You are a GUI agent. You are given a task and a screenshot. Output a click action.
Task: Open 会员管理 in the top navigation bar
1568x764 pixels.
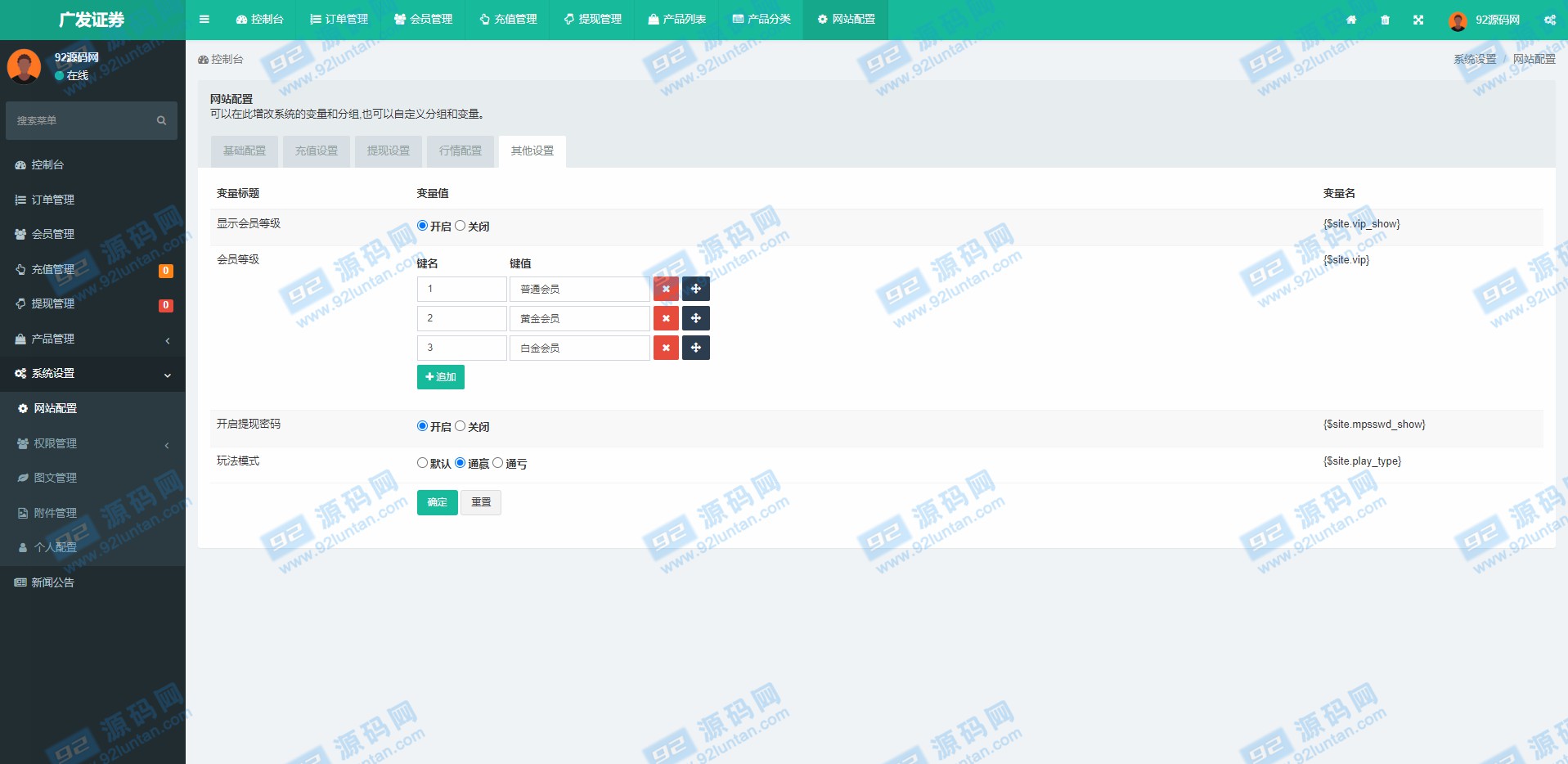423,20
